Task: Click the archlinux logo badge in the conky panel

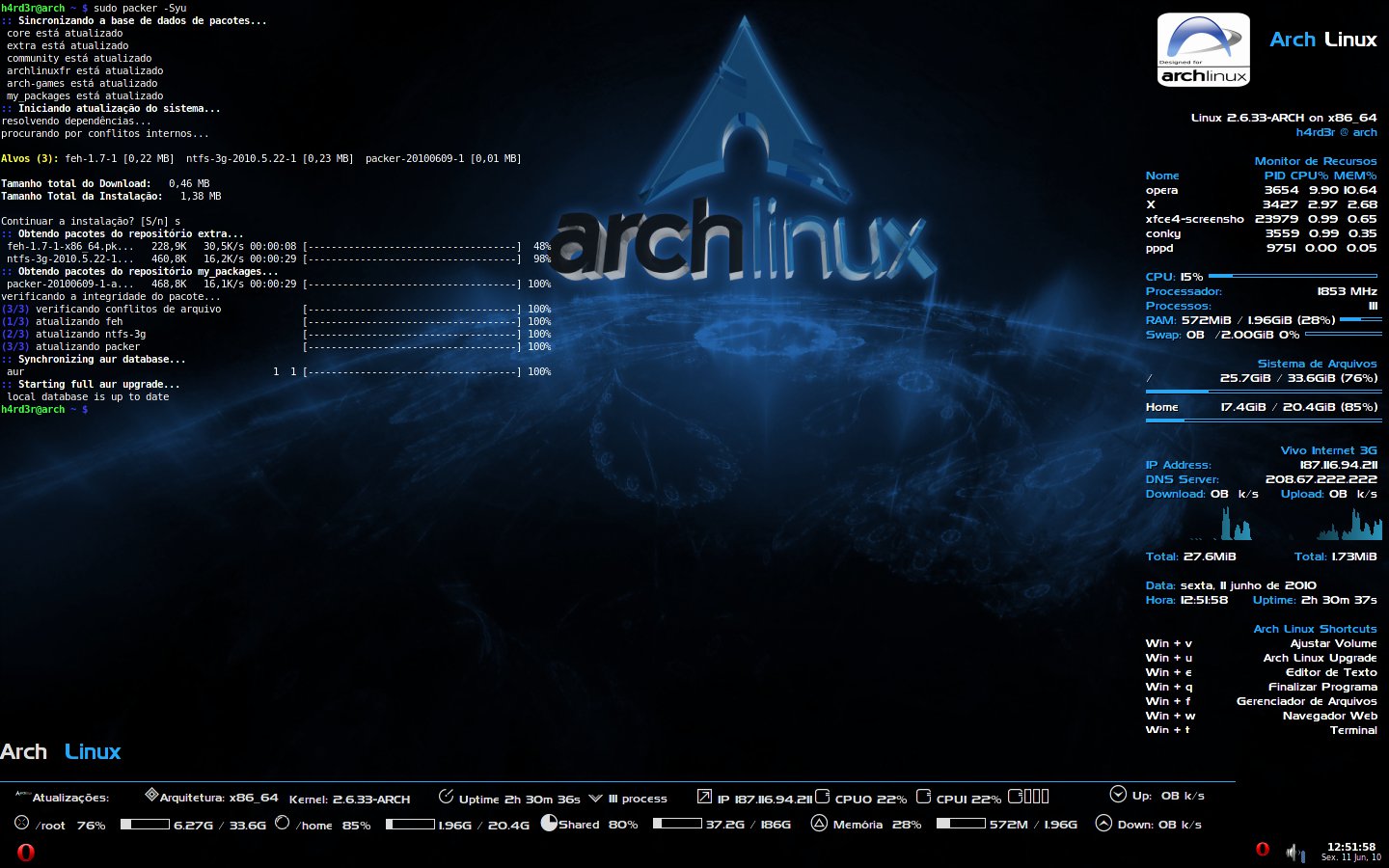Action: 1204,50
